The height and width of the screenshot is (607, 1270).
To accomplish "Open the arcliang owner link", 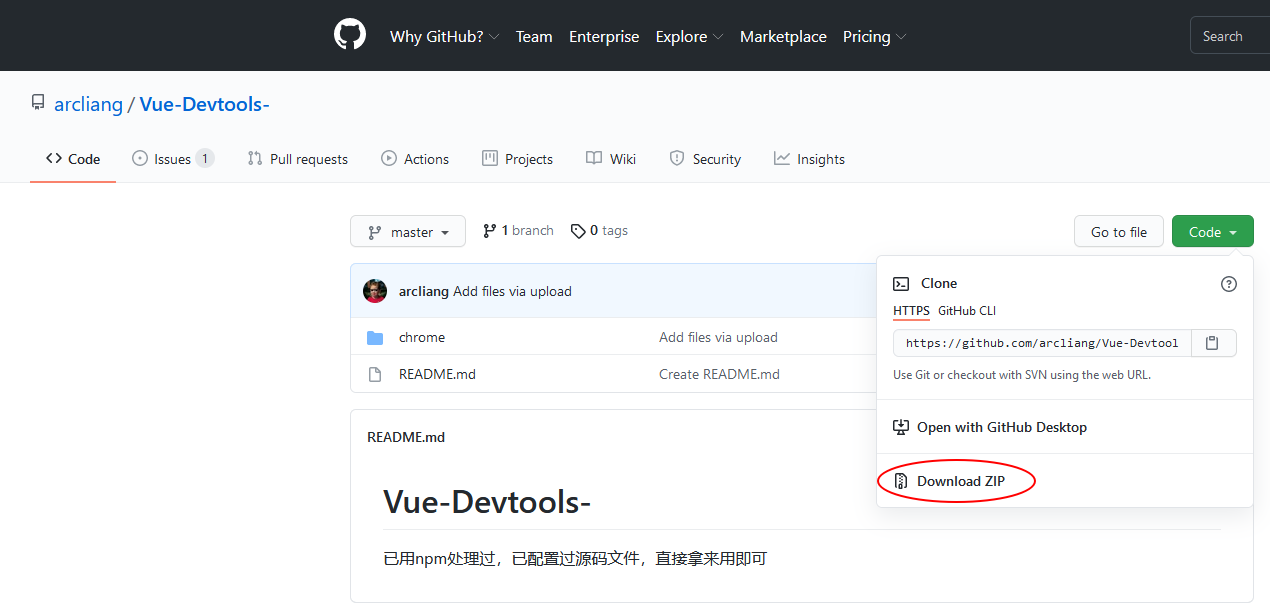I will coord(88,104).
